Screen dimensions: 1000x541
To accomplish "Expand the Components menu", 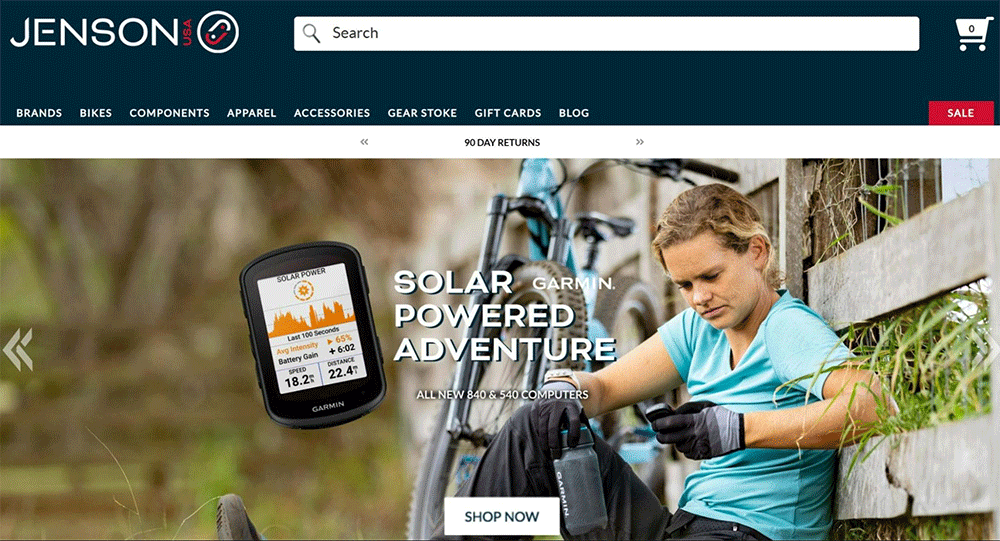I will 169,113.
